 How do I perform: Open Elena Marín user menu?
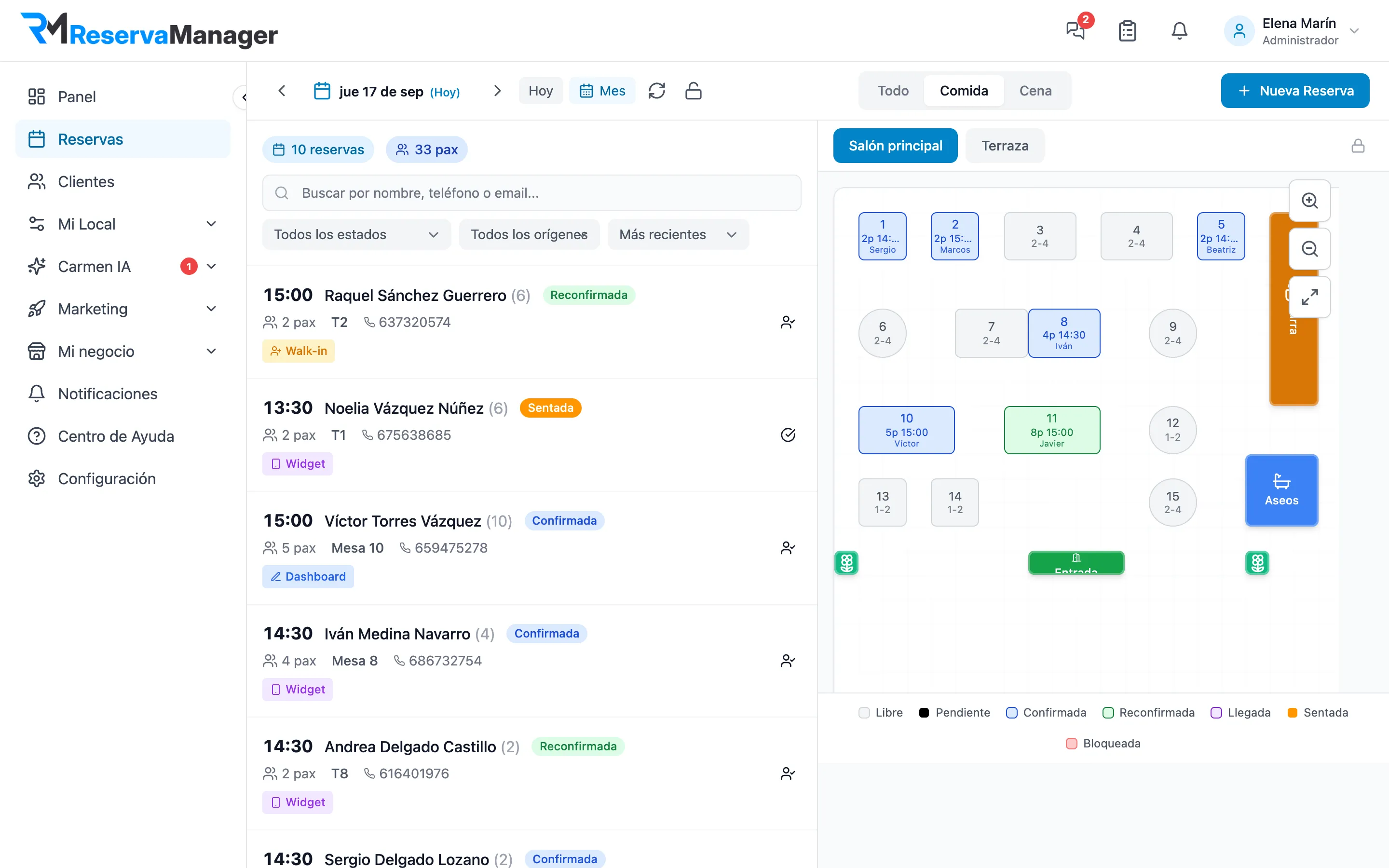coord(1292,31)
